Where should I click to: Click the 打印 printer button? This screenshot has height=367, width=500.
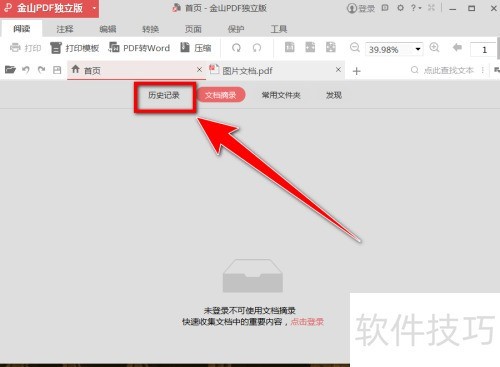pyautogui.click(x=26, y=48)
